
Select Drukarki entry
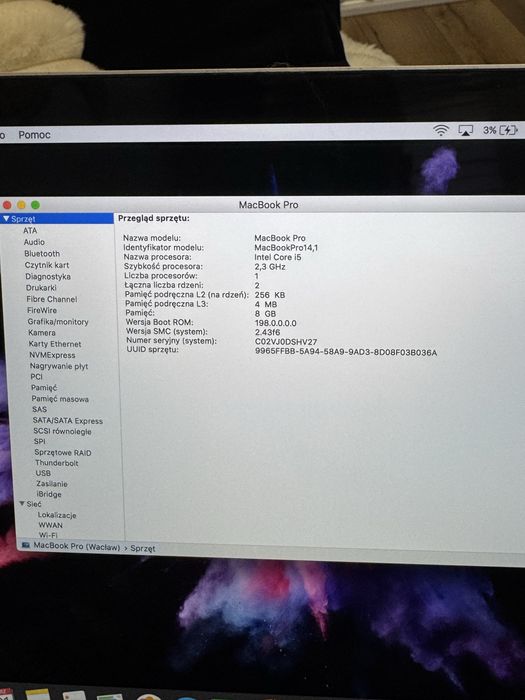41,288
